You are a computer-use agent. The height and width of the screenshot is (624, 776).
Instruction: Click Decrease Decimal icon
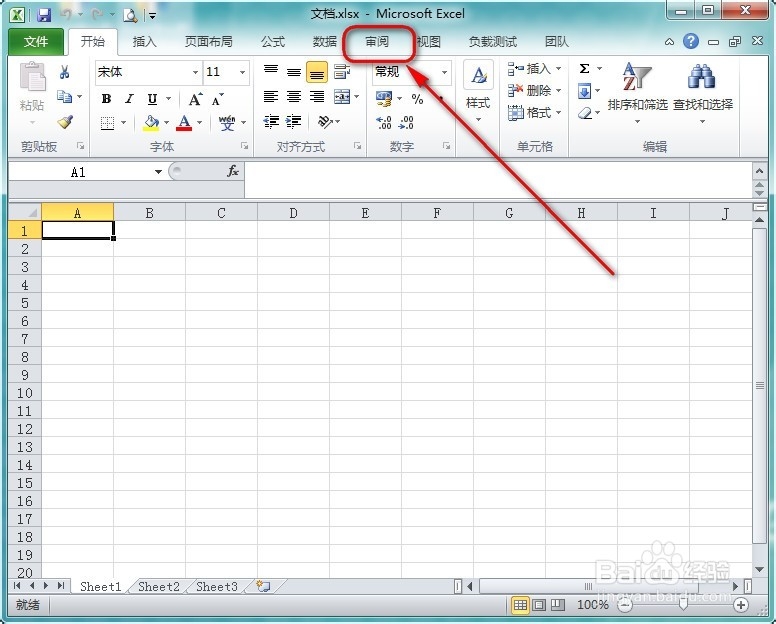406,122
